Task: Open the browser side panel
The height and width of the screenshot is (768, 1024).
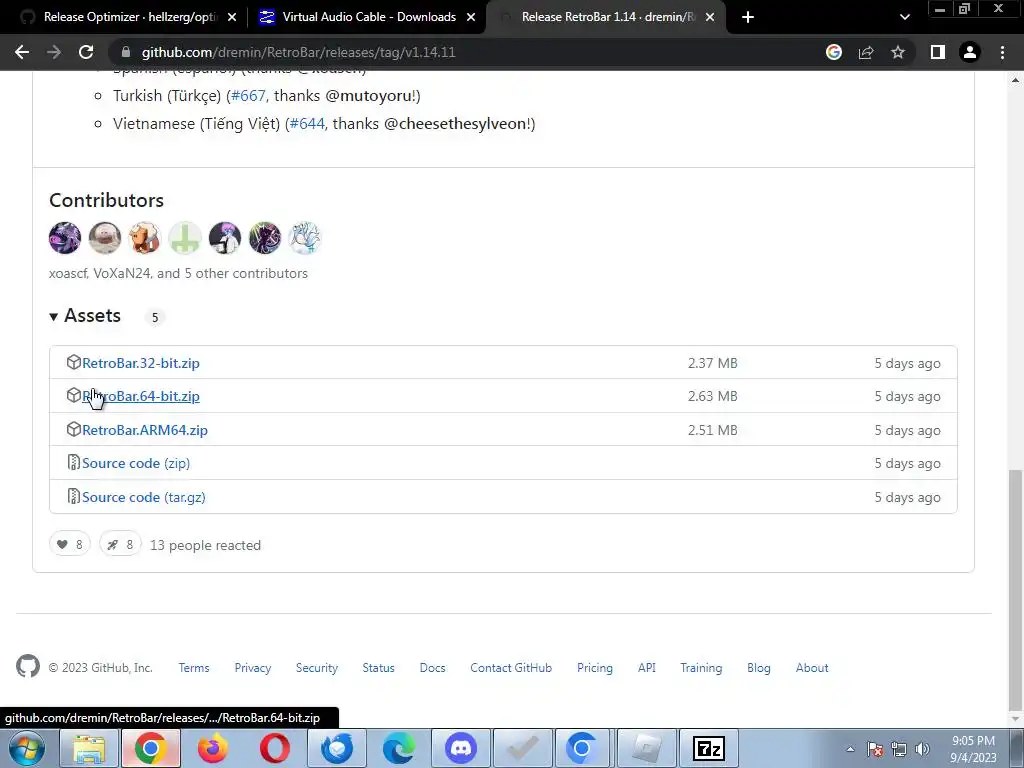Action: [938, 52]
